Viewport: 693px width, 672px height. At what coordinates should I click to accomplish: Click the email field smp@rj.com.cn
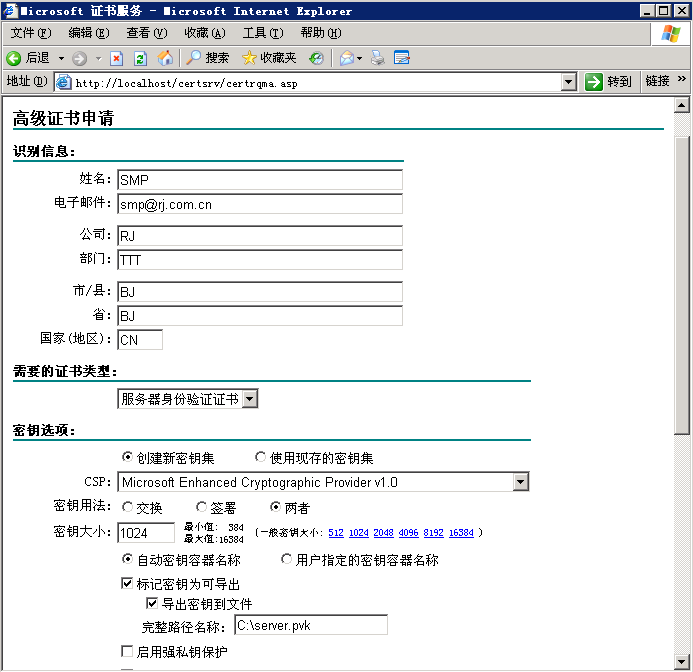[x=260, y=204]
